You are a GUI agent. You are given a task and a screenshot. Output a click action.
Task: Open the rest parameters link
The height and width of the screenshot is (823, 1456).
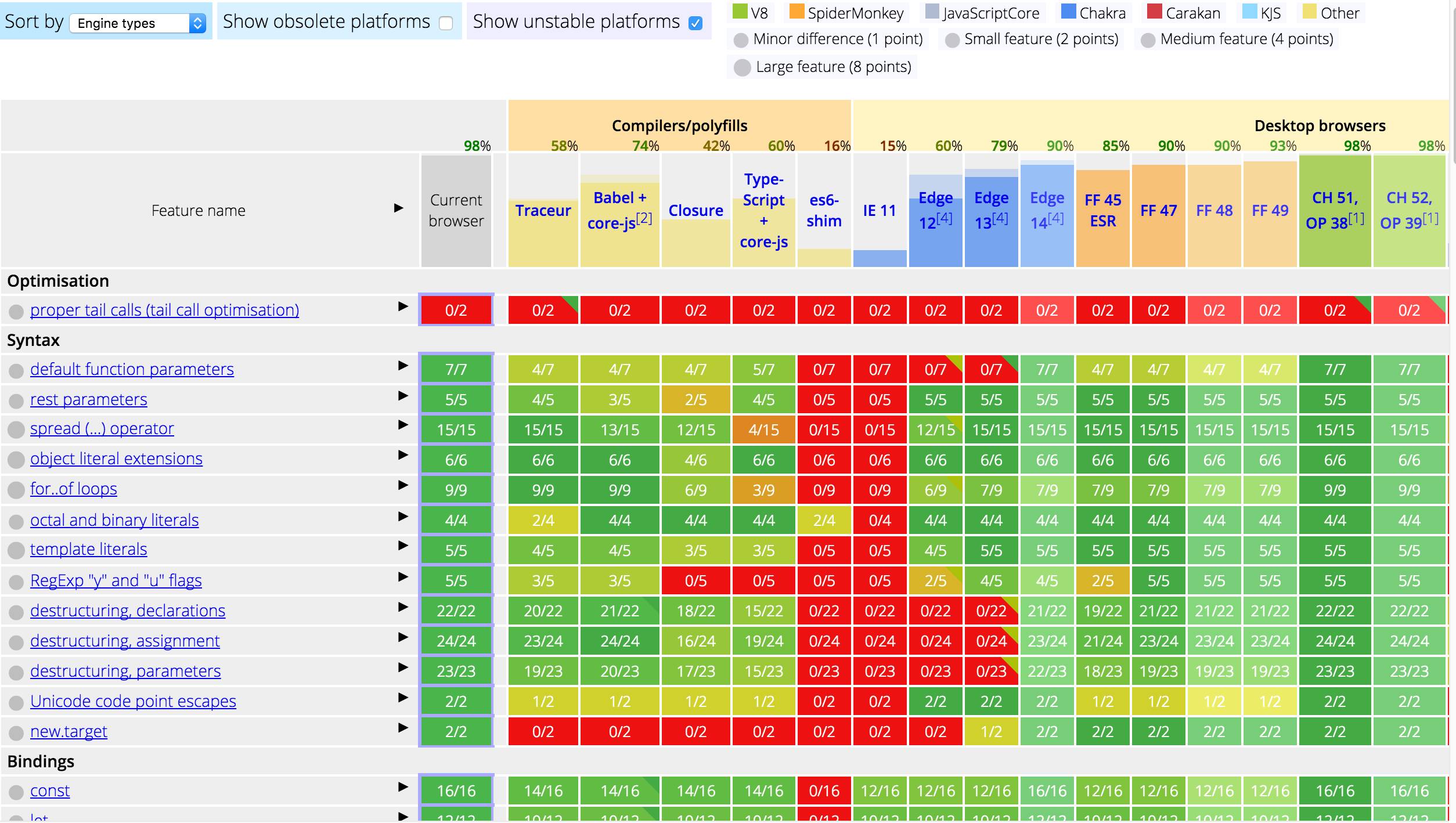point(89,399)
